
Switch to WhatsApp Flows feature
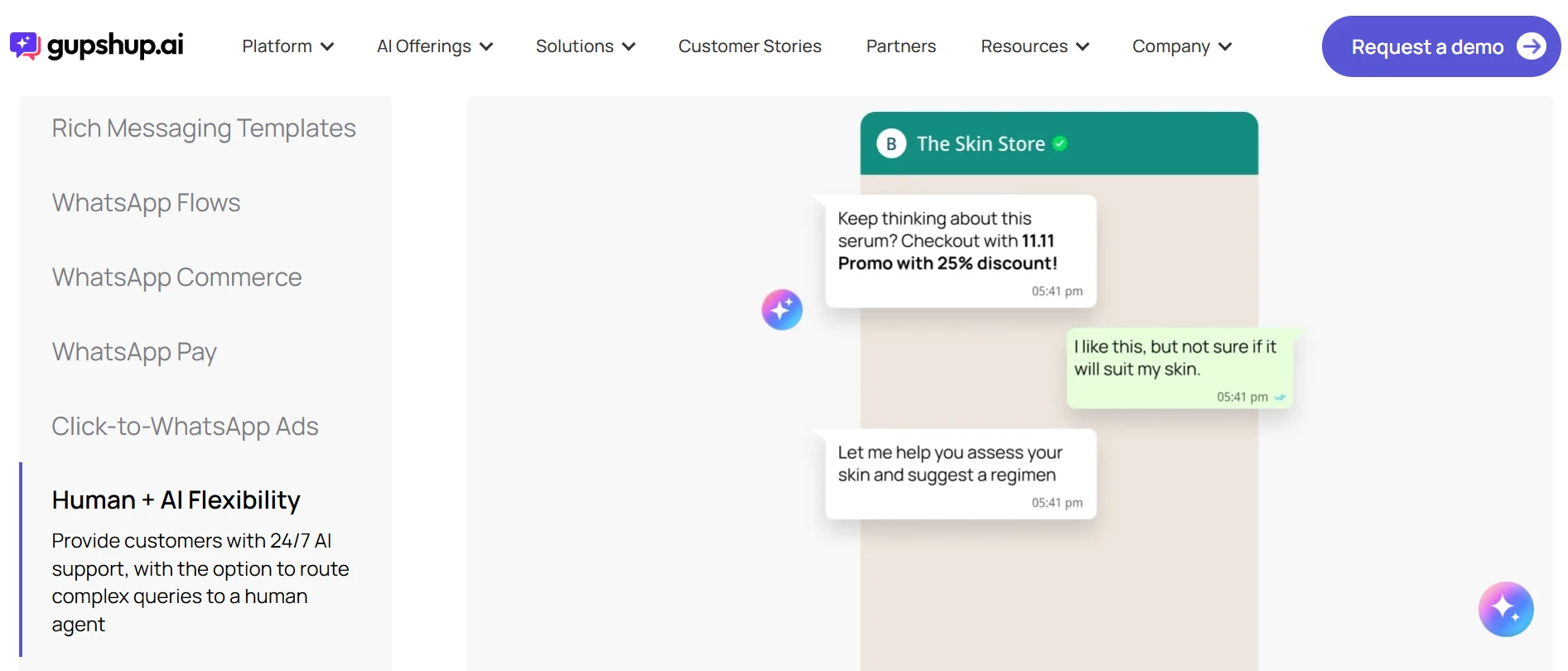(146, 203)
